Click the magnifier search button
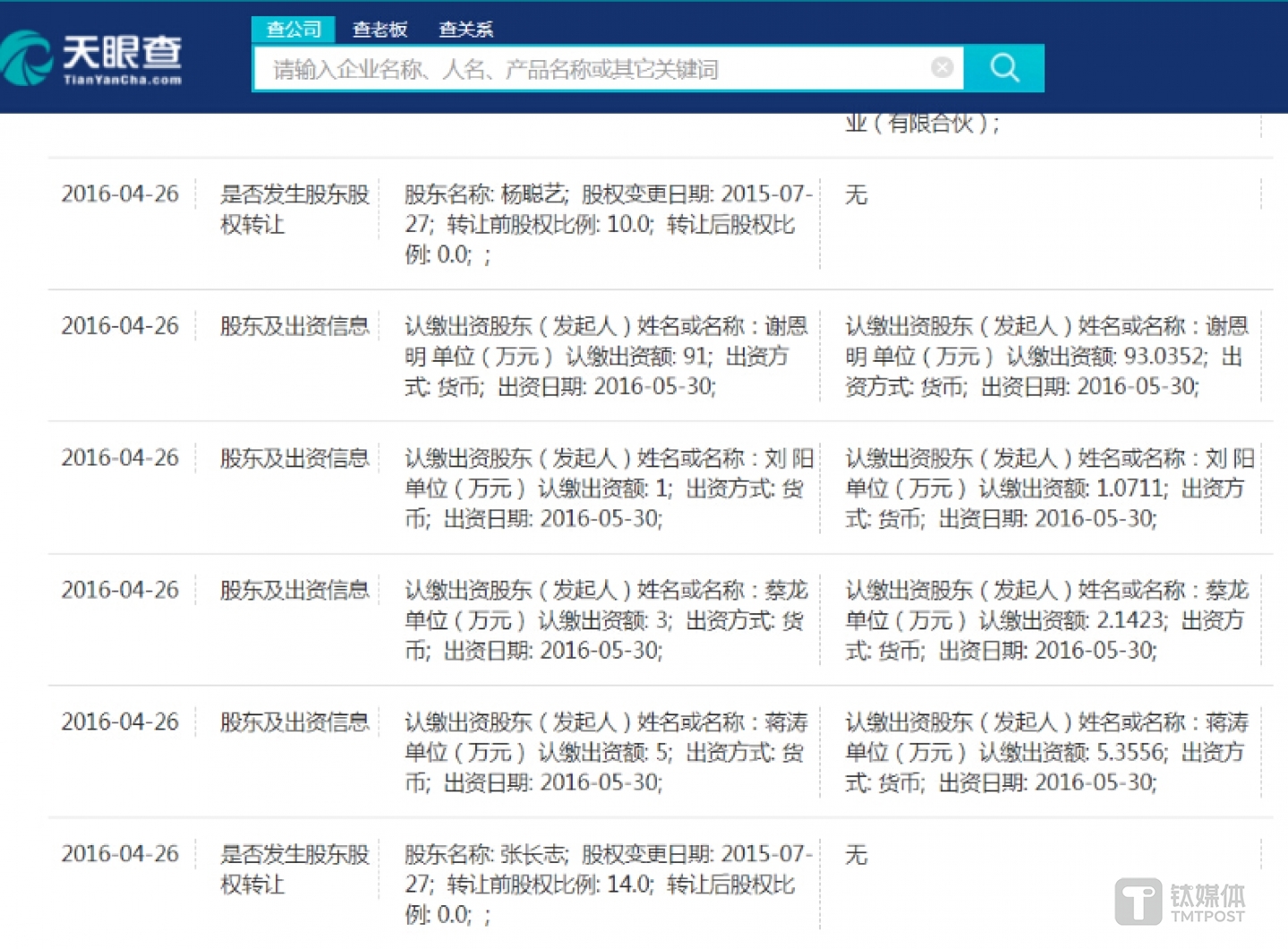1288x949 pixels. pyautogui.click(x=1004, y=69)
